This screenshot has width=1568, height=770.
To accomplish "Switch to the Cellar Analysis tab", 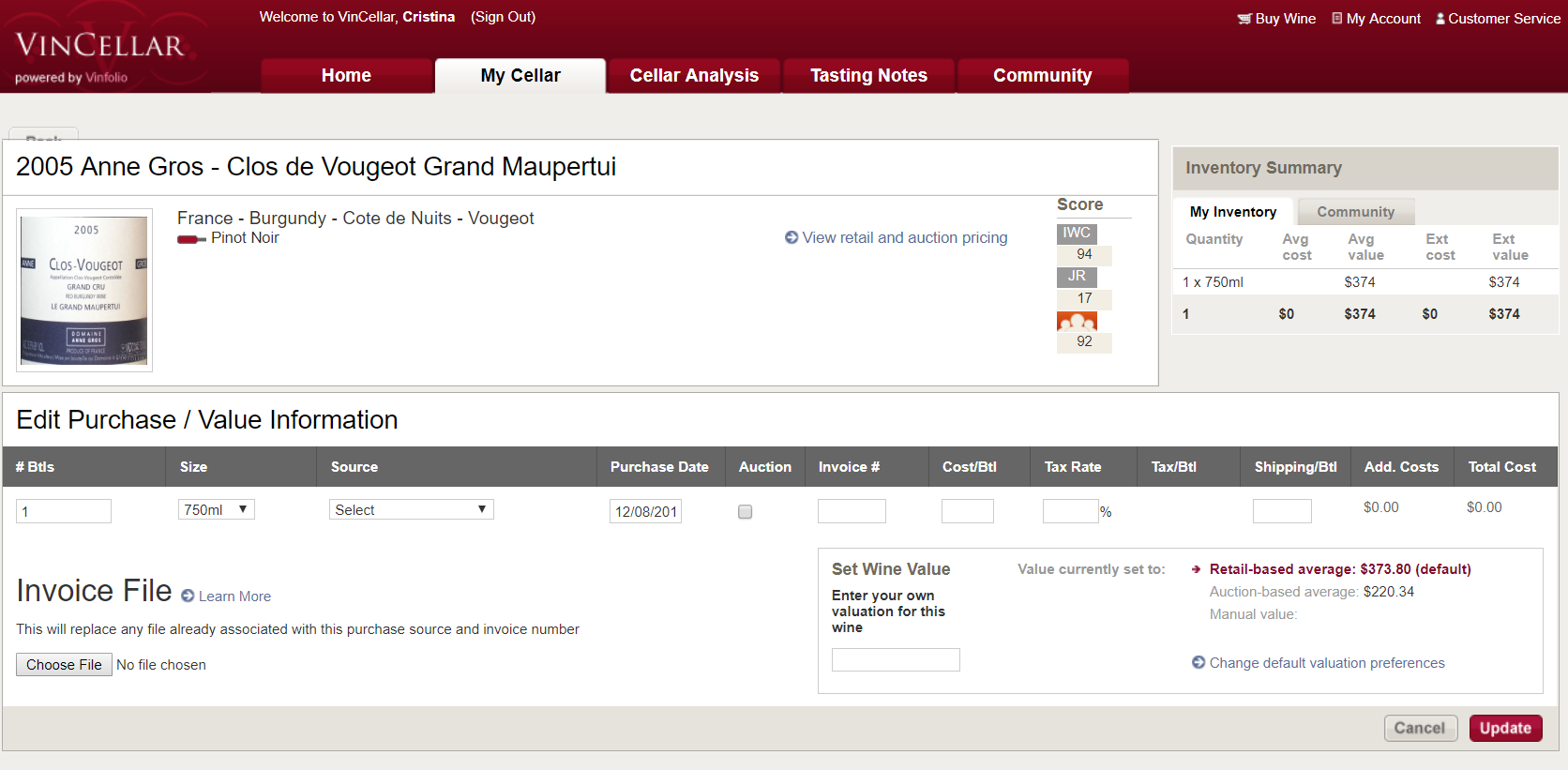I will tap(694, 76).
